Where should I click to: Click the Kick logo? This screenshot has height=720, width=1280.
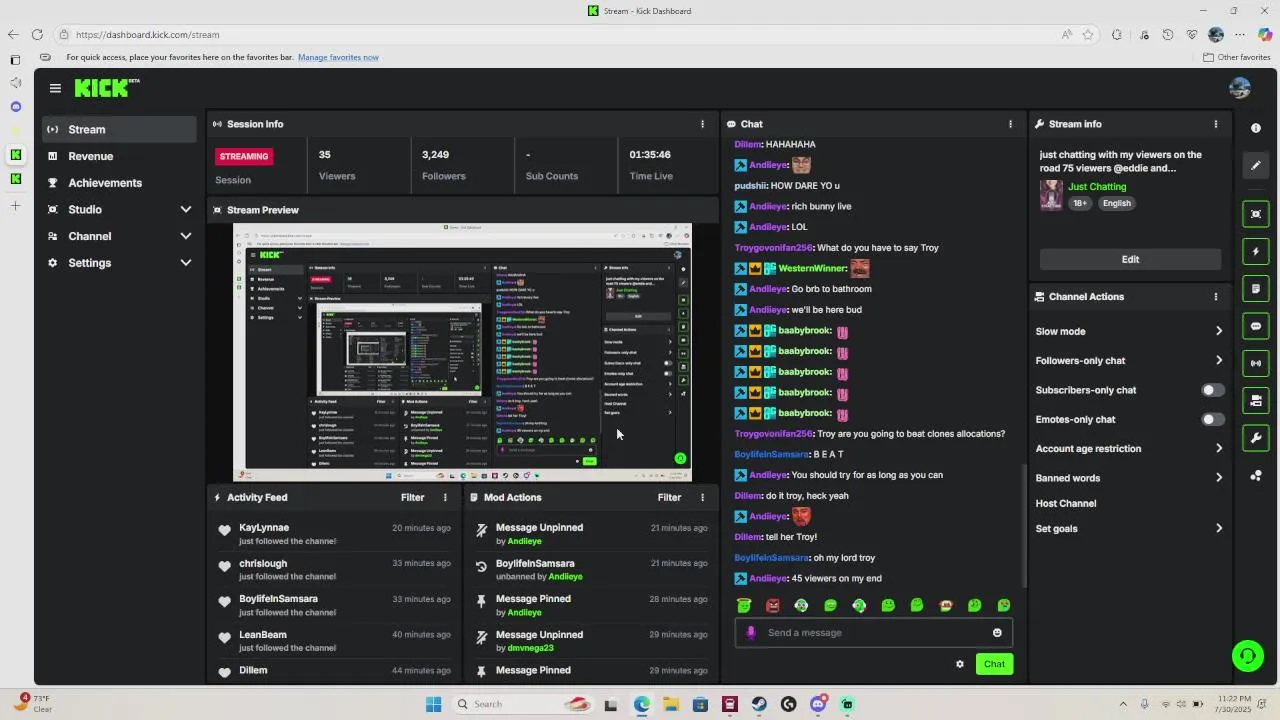[x=106, y=88]
